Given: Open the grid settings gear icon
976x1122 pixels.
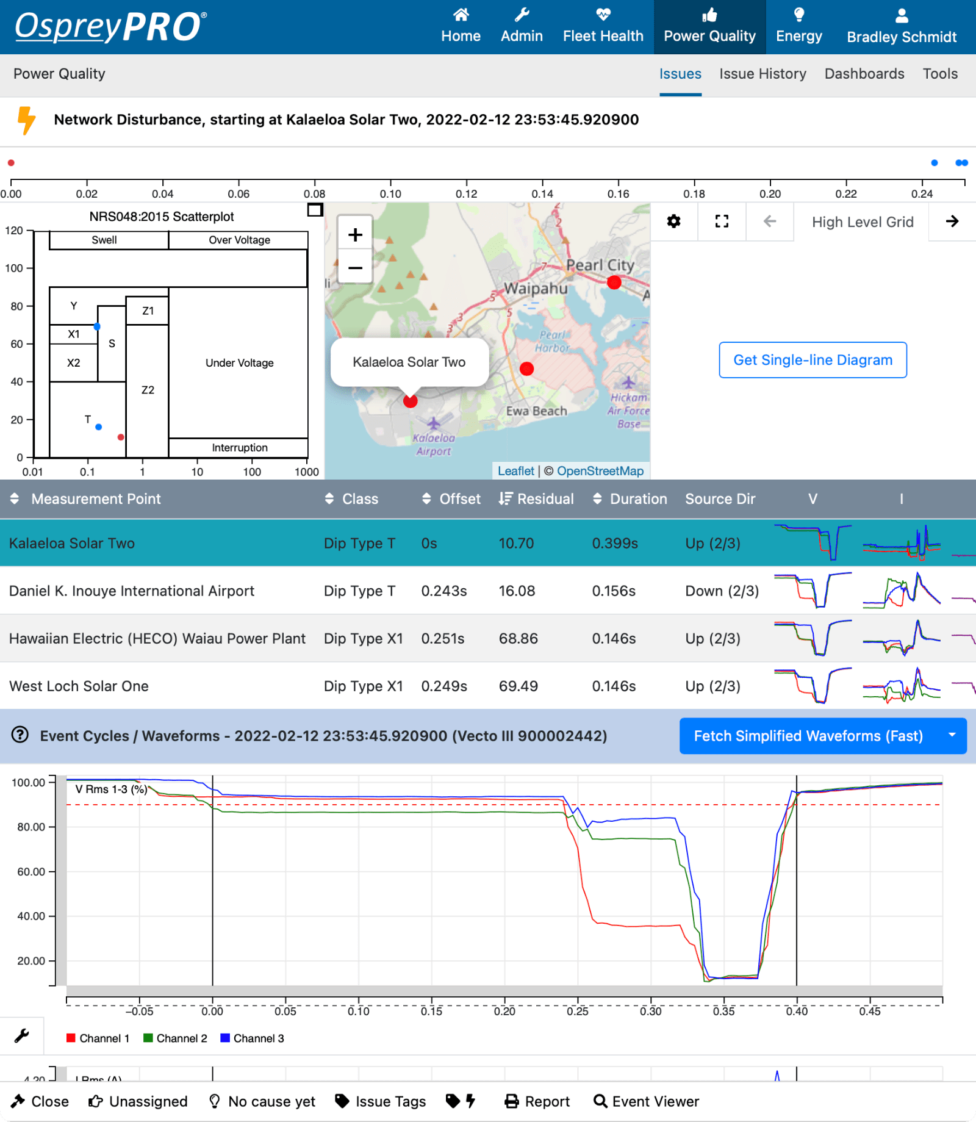Looking at the screenshot, I should click(674, 221).
